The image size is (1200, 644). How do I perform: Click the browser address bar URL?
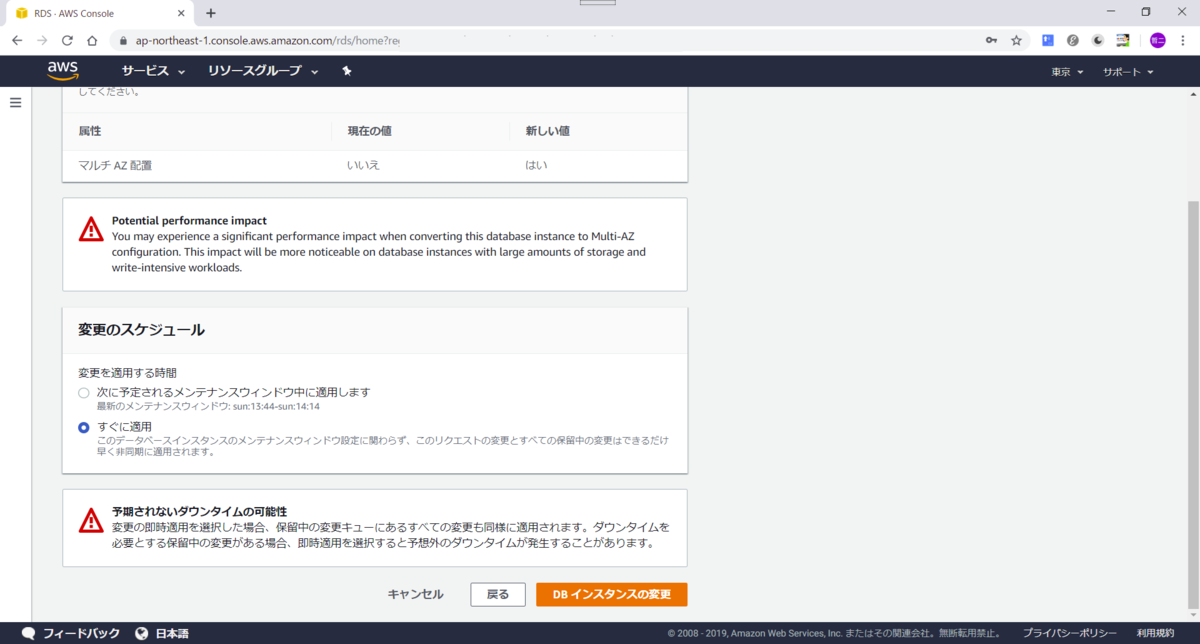[268, 41]
